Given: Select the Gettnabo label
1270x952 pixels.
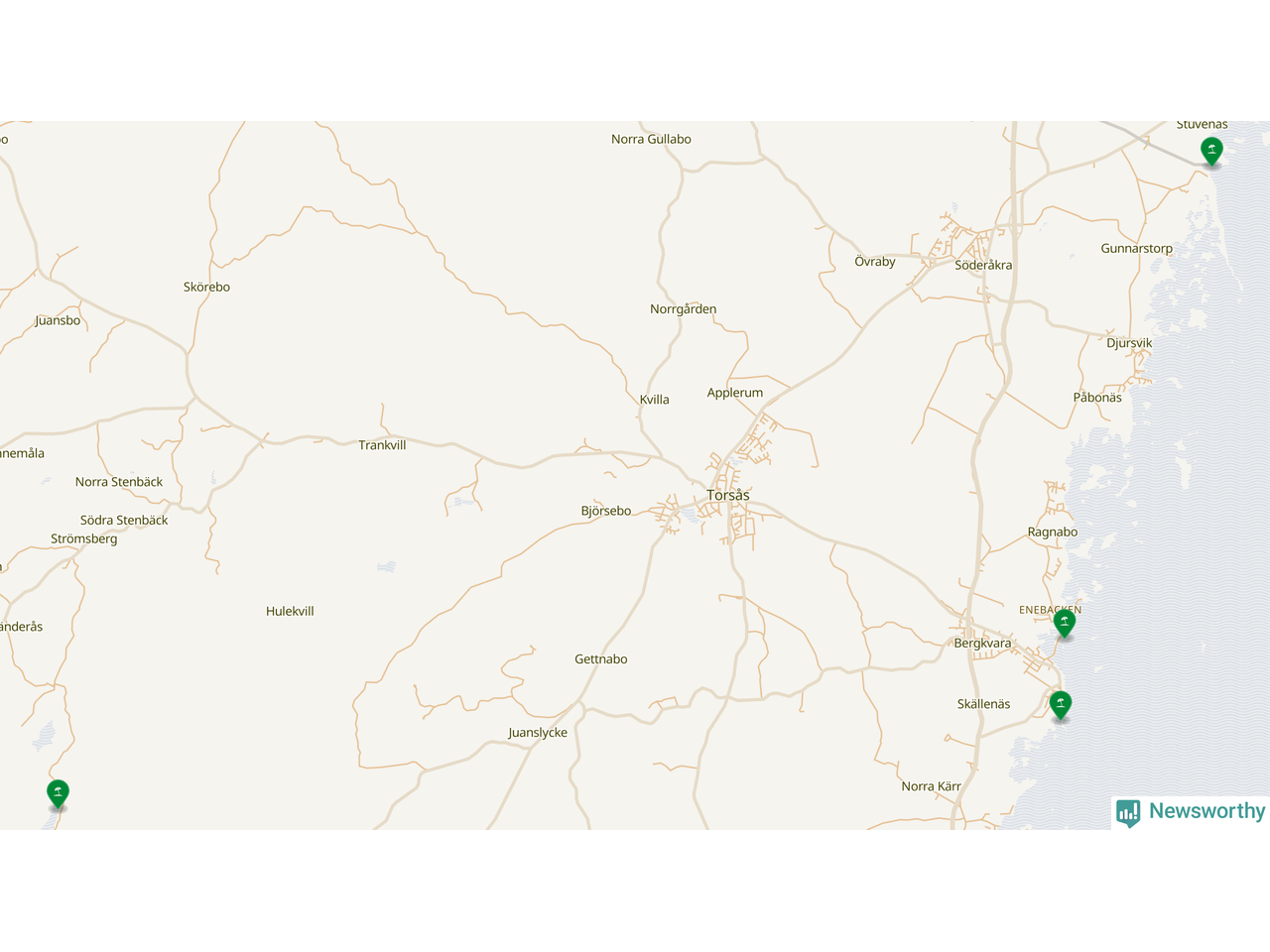Looking at the screenshot, I should click(601, 659).
